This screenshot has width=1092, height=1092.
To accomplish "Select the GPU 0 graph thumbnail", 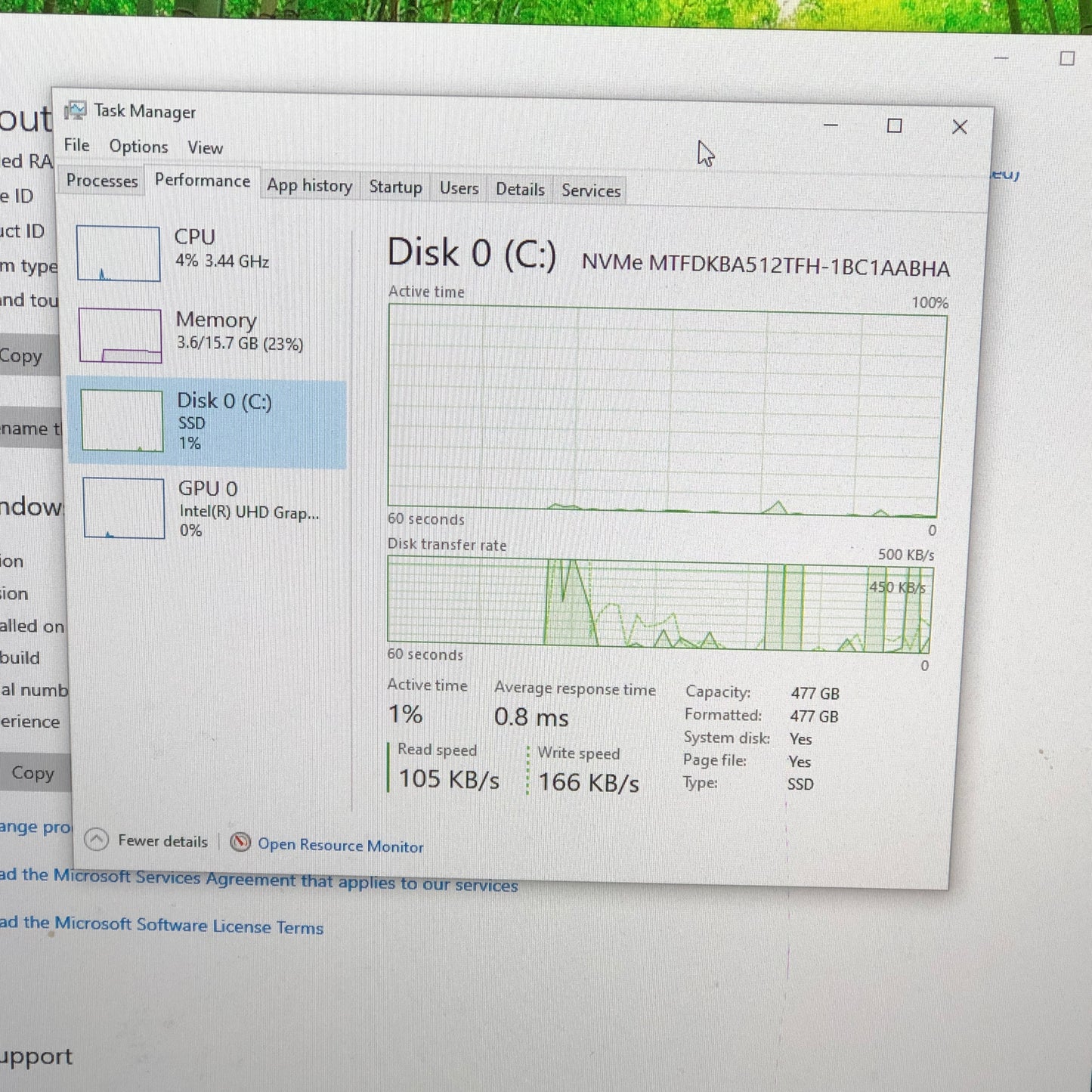I will (x=124, y=508).
